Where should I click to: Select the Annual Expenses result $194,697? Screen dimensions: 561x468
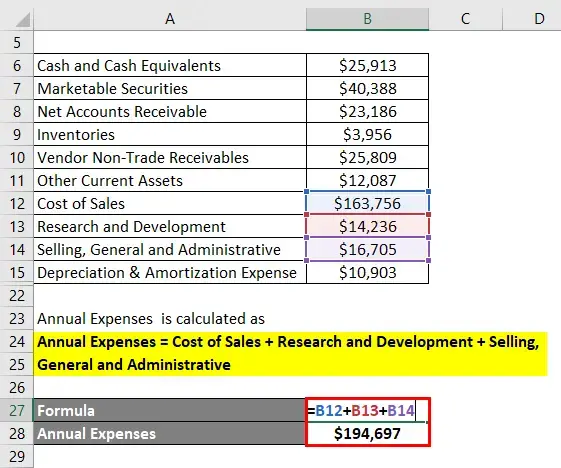(x=367, y=434)
